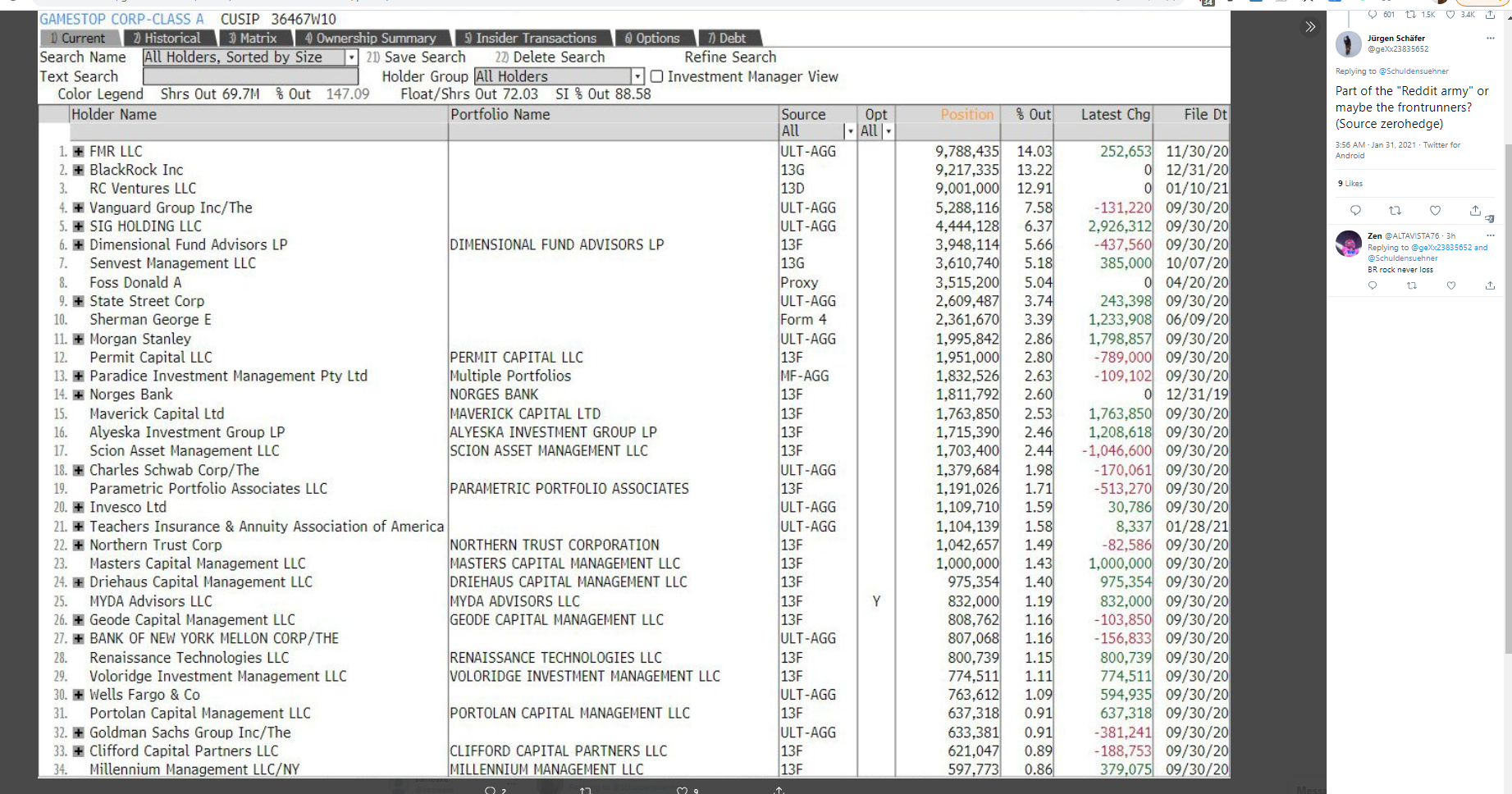Open Opt filter All dropdown

[x=888, y=131]
